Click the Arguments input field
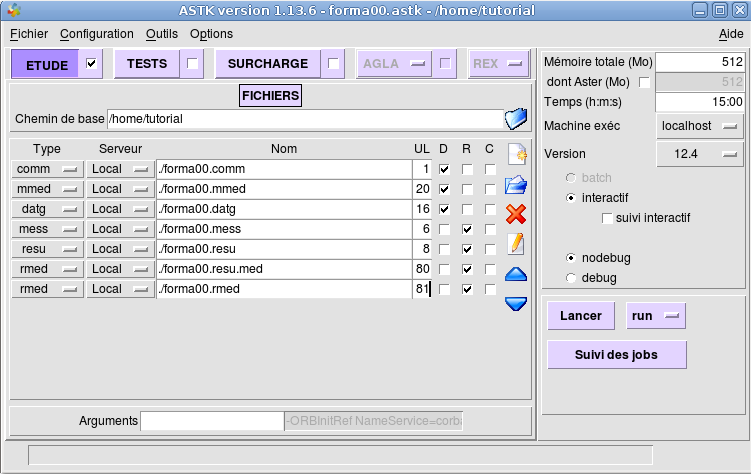The width and height of the screenshot is (751, 474). (x=212, y=421)
